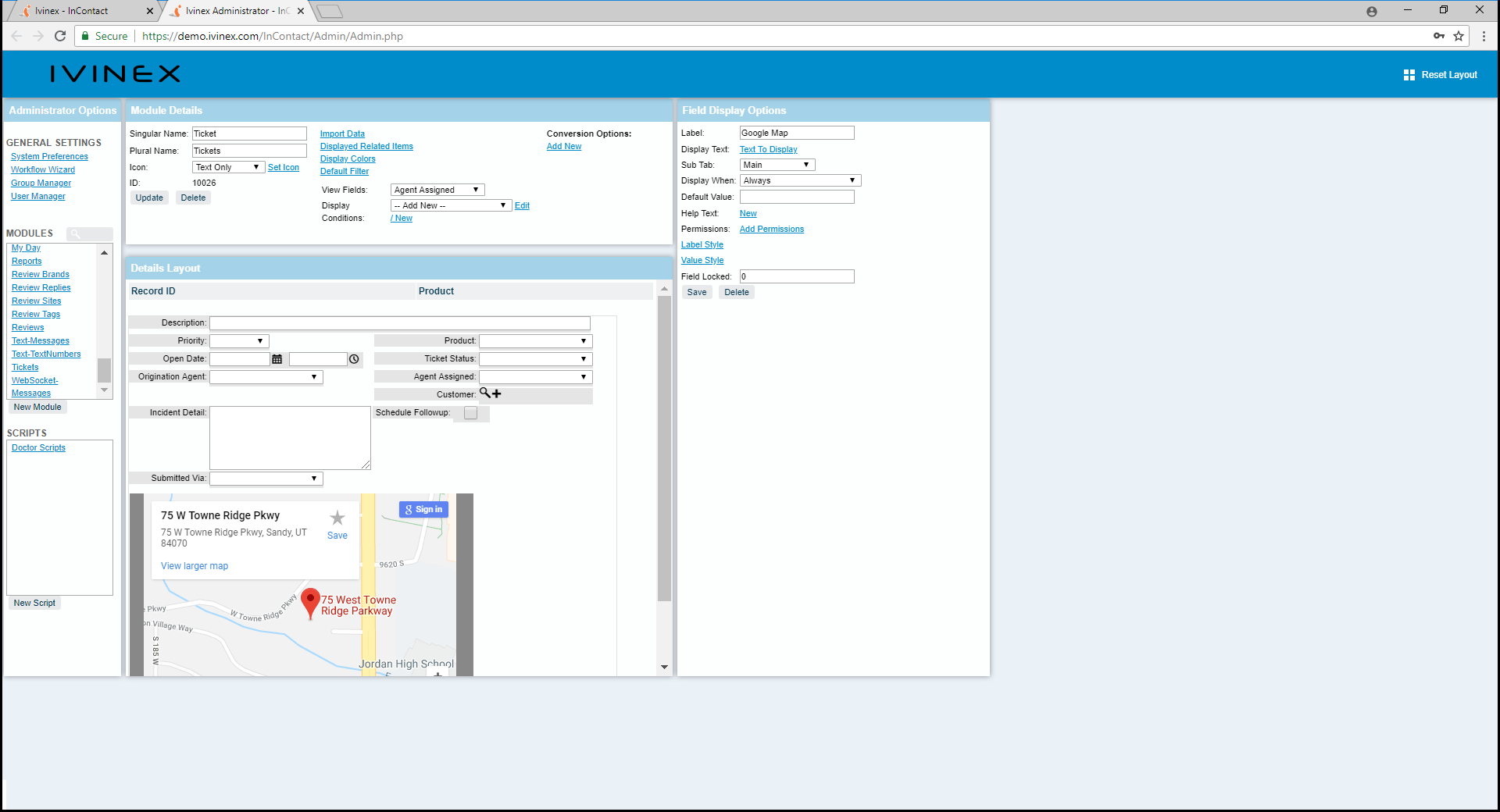
Task: Open the Product dropdown in layout
Action: pyautogui.click(x=536, y=341)
